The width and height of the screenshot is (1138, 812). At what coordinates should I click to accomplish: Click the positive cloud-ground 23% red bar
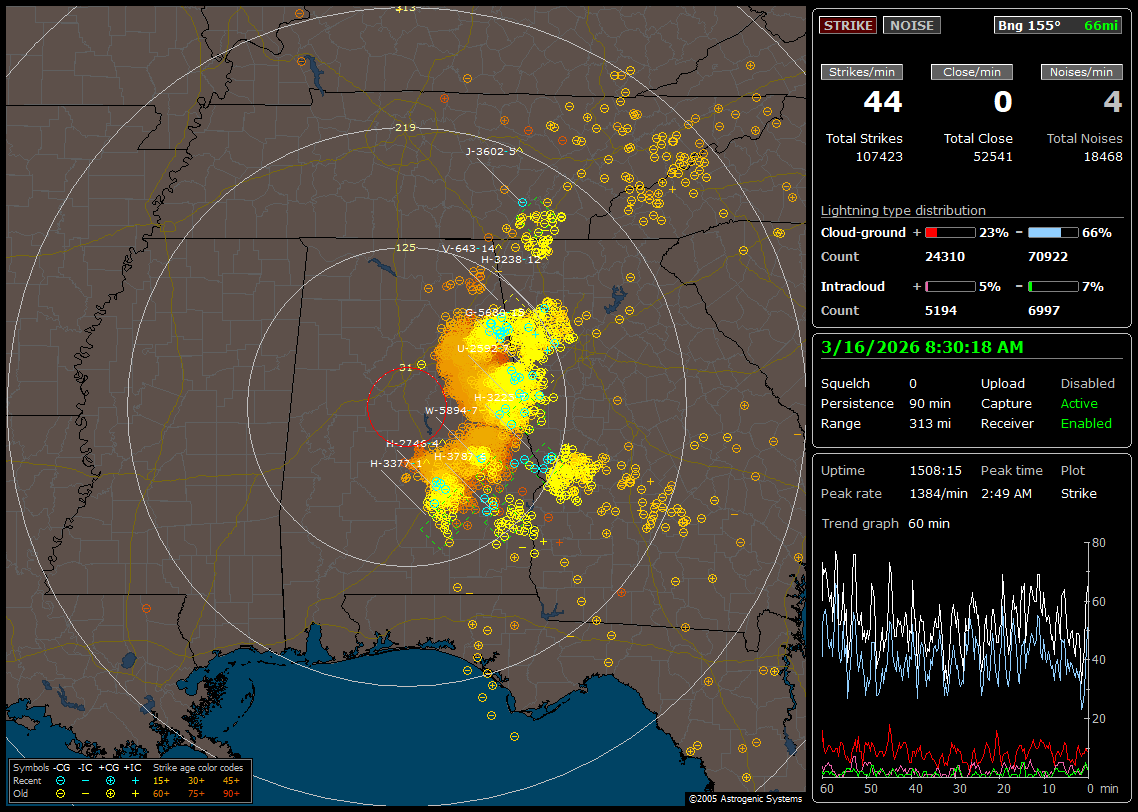(x=949, y=232)
